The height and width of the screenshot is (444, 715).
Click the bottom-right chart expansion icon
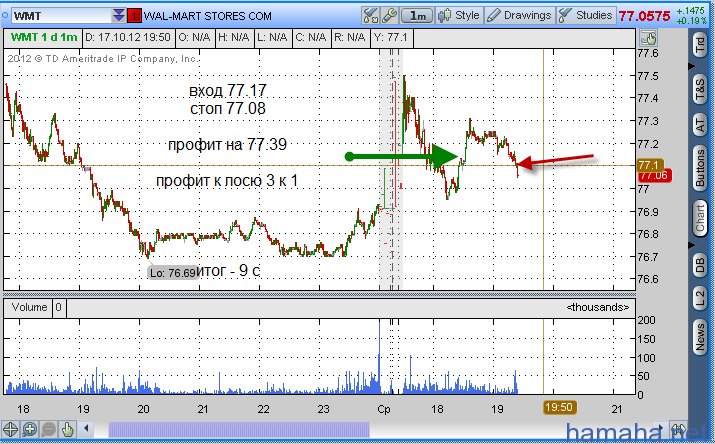pyautogui.click(x=679, y=429)
